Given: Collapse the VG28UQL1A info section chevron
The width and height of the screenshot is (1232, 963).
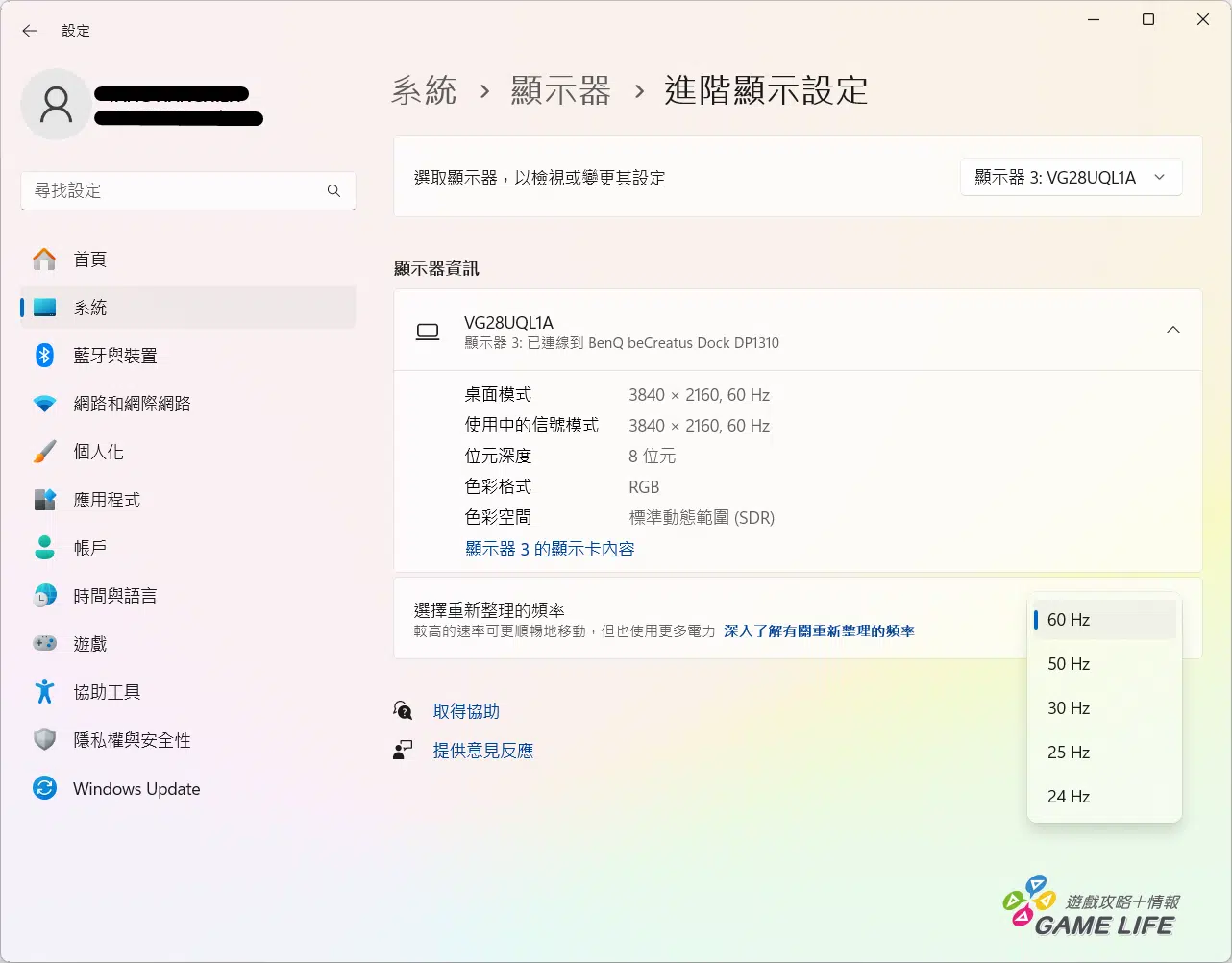Looking at the screenshot, I should 1172,330.
